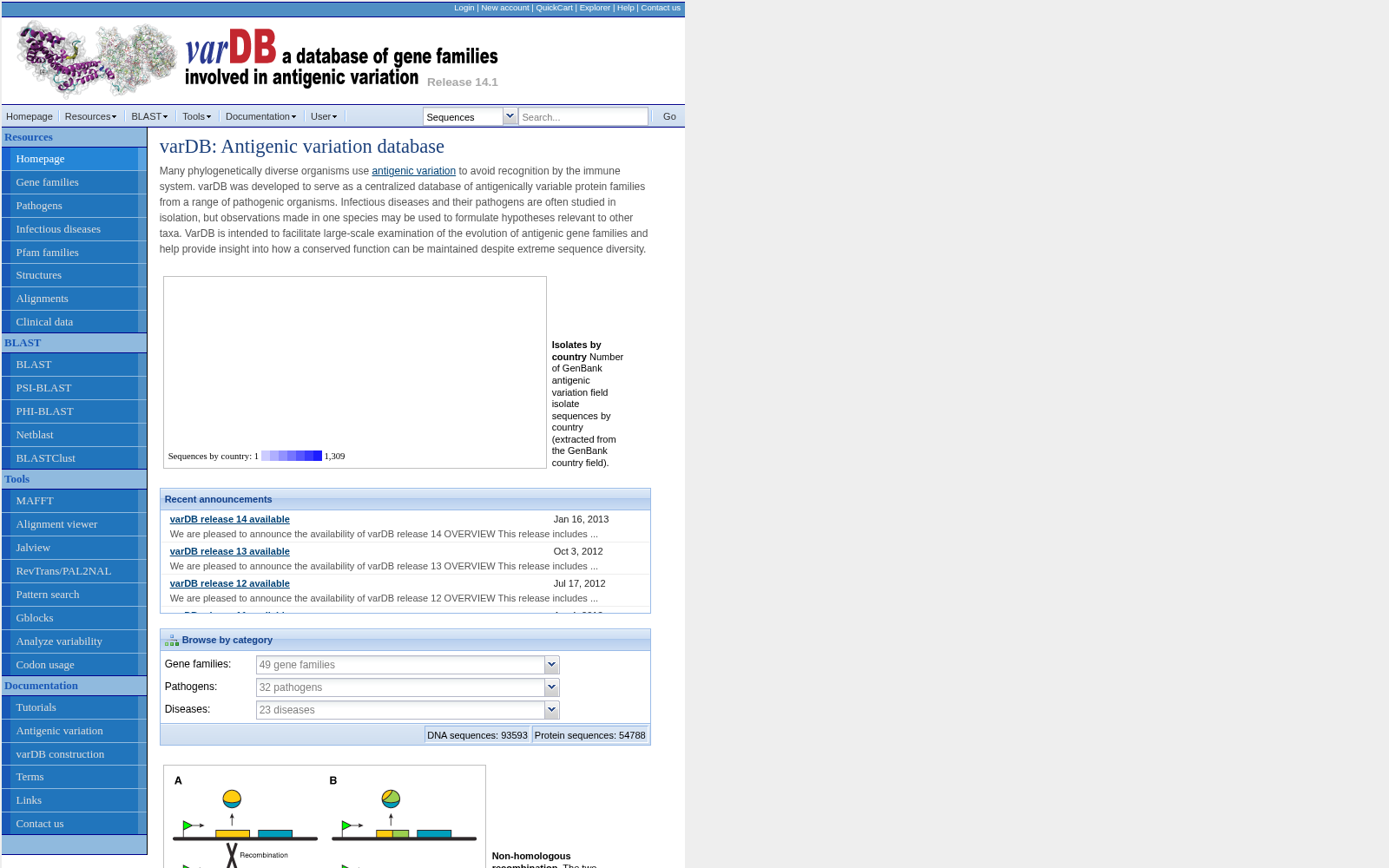Open RevTrans/PAL2NAL in sidebar
The image size is (1389, 868).
pyautogui.click(x=74, y=571)
